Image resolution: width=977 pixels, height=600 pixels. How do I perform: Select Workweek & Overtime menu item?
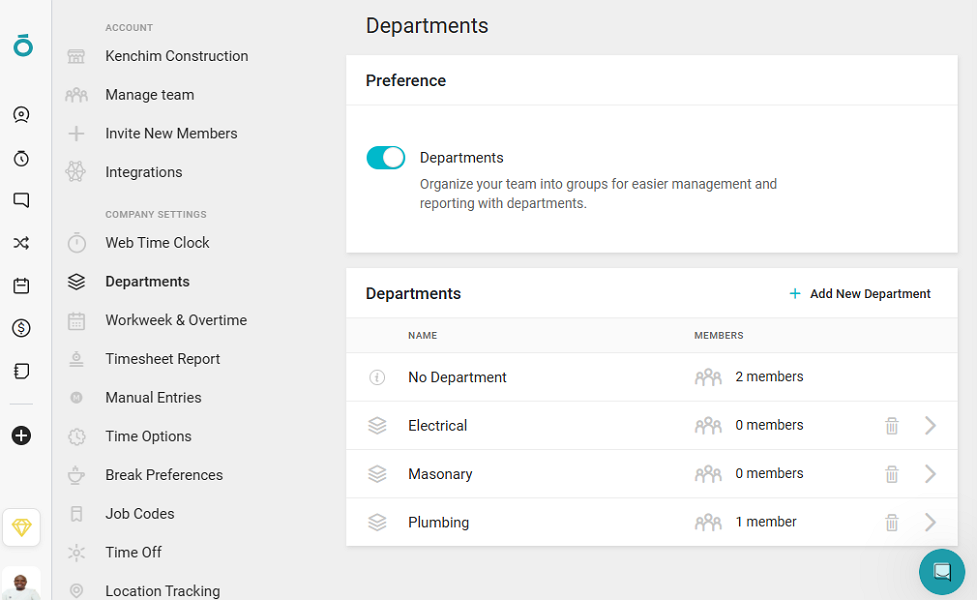pos(176,320)
